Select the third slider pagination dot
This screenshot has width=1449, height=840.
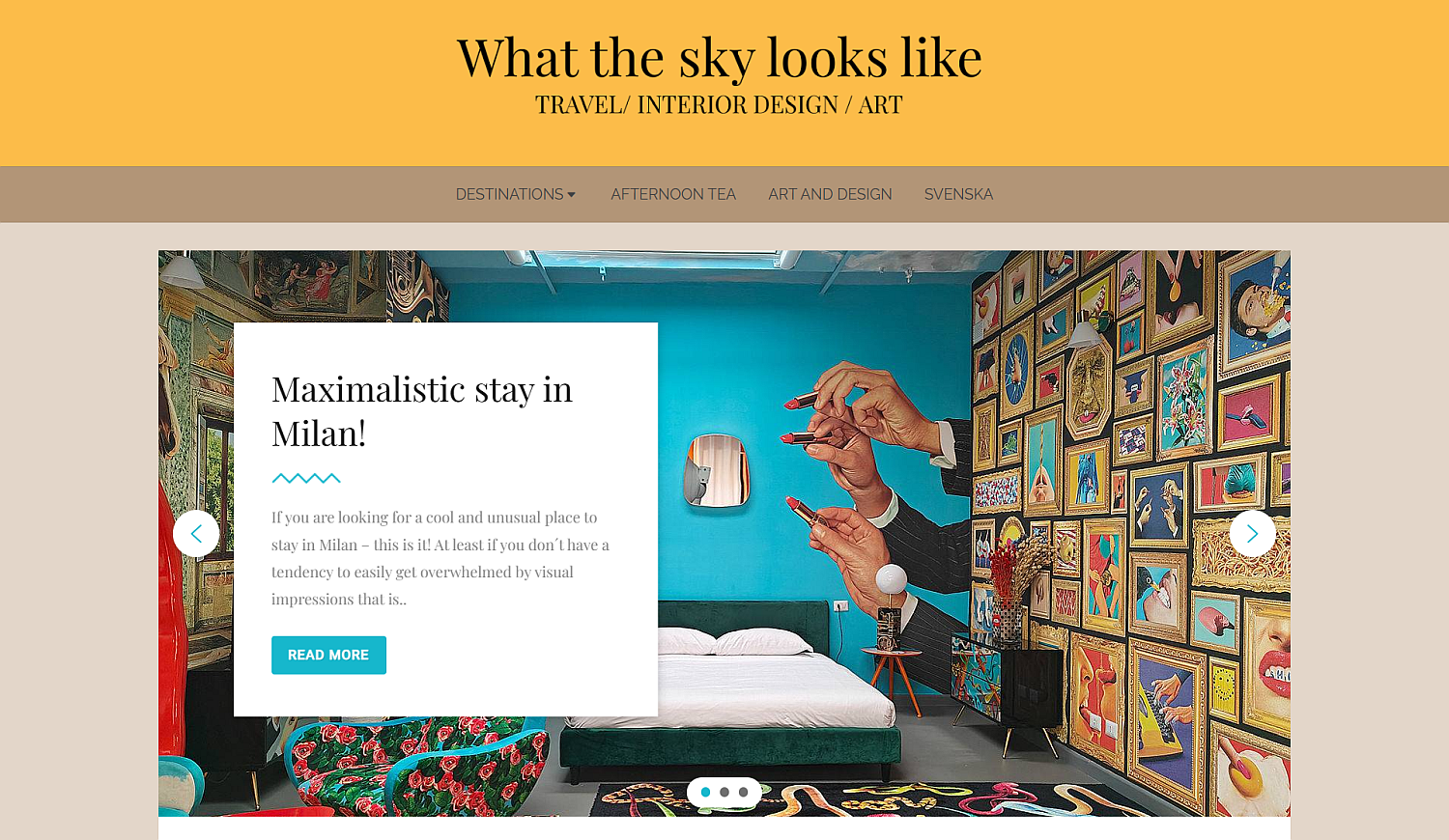pyautogui.click(x=743, y=792)
